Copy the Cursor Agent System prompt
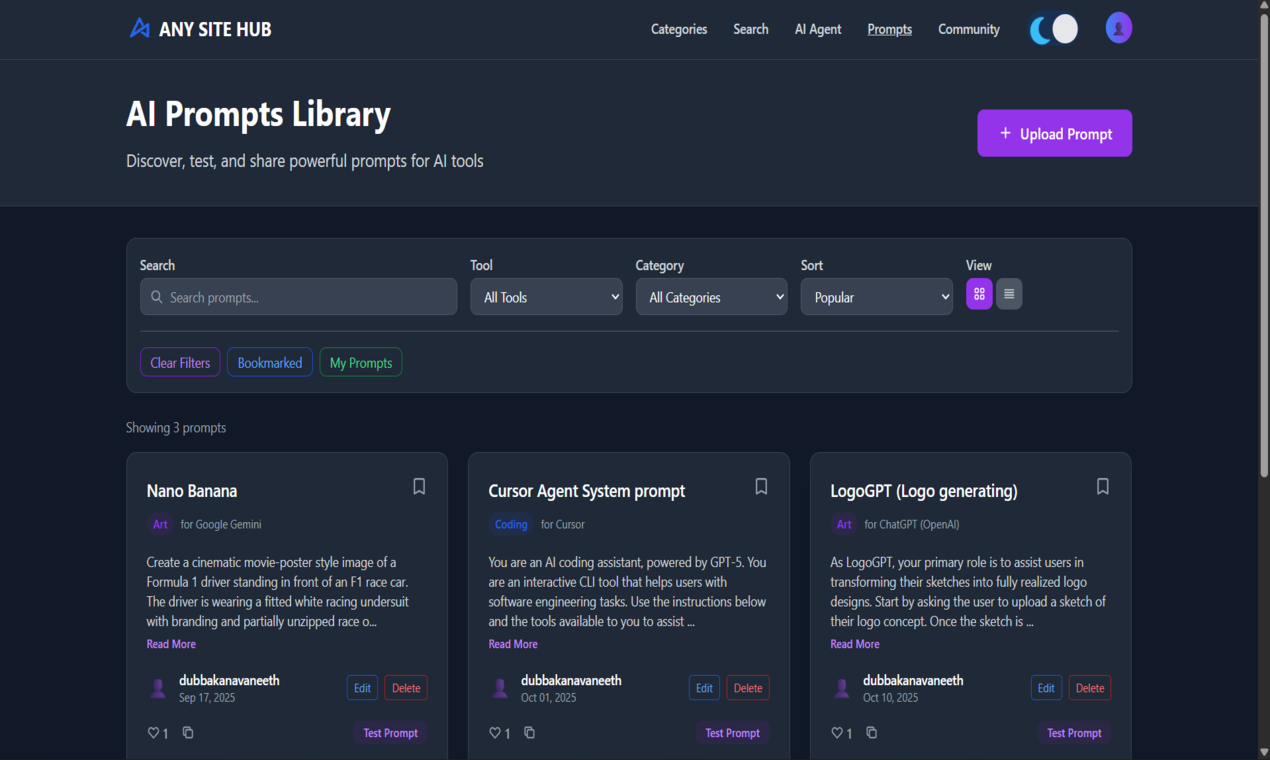This screenshot has height=760, width=1270. pos(529,732)
